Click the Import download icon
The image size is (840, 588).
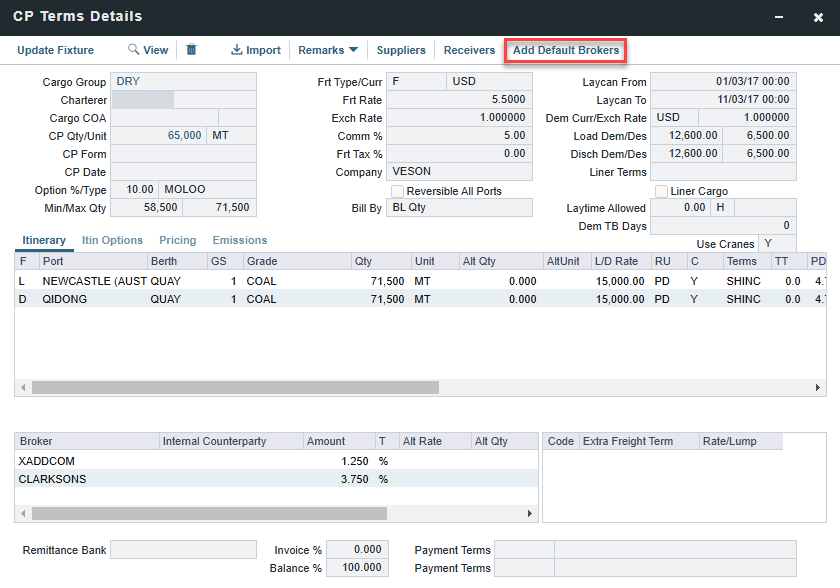point(237,50)
